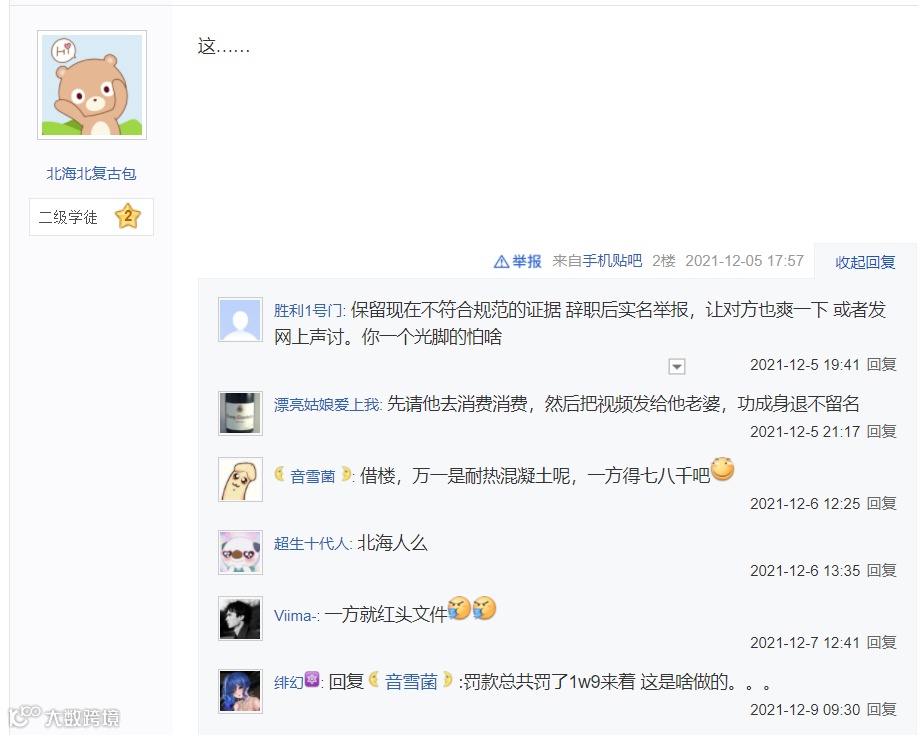The height and width of the screenshot is (735, 918).
Task: Click 胜利1号门 default avatar icon
Action: (240, 319)
